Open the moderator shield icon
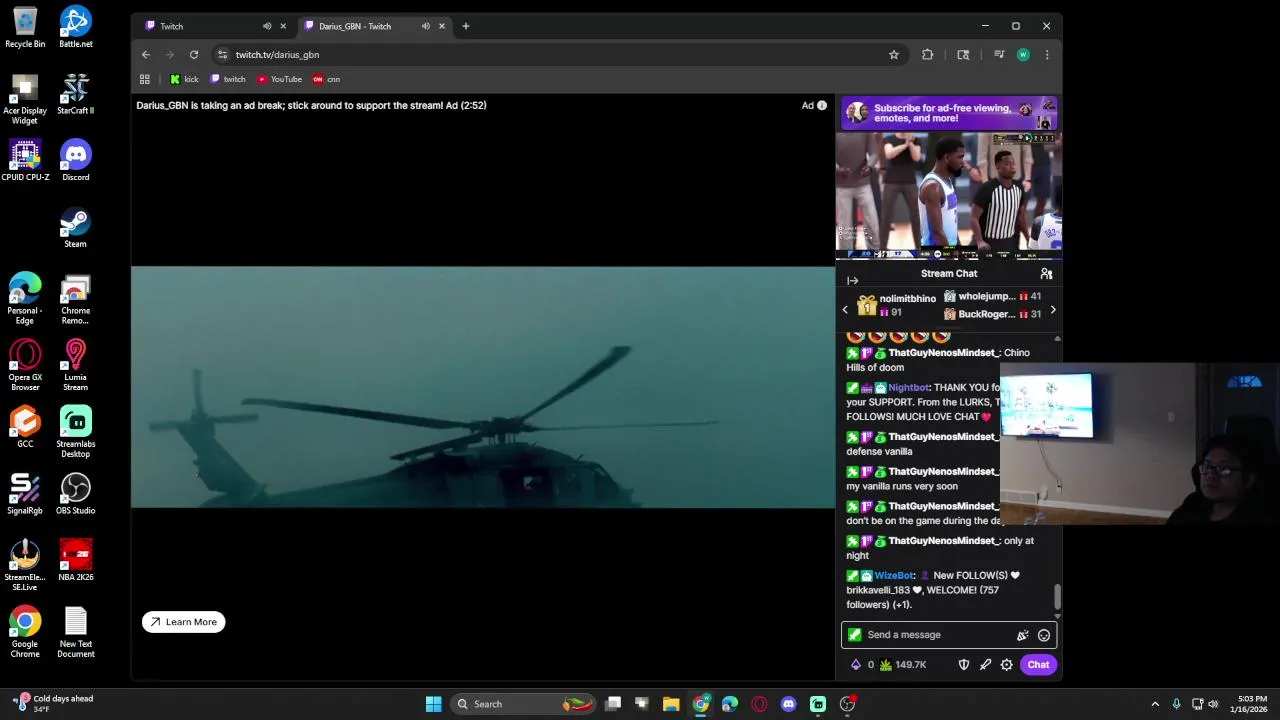Image resolution: width=1280 pixels, height=720 pixels. (964, 665)
